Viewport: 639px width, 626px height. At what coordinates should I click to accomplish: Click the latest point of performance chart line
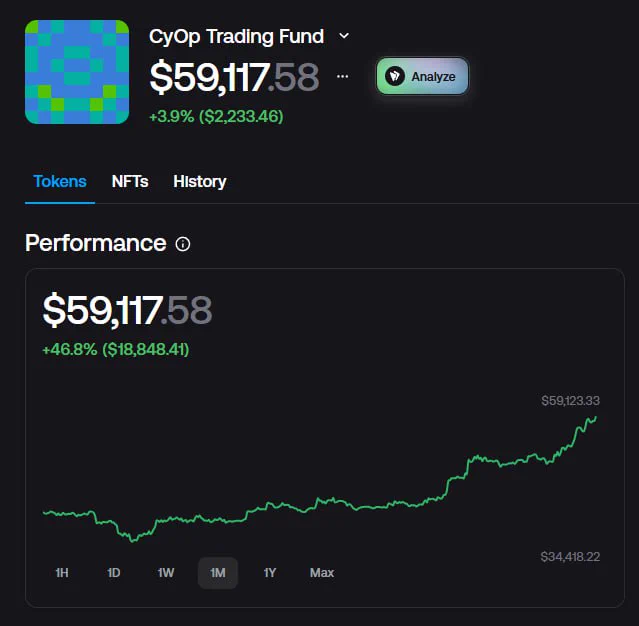[x=596, y=417]
